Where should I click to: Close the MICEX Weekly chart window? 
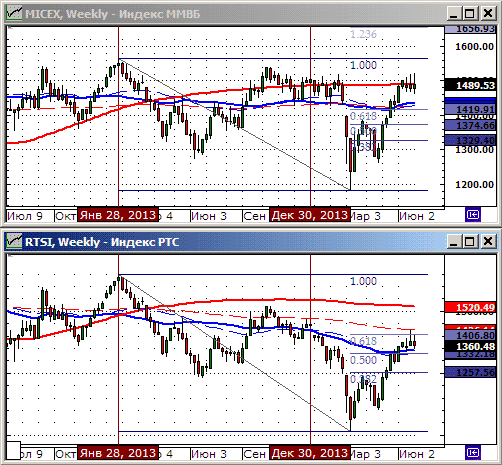488,14
